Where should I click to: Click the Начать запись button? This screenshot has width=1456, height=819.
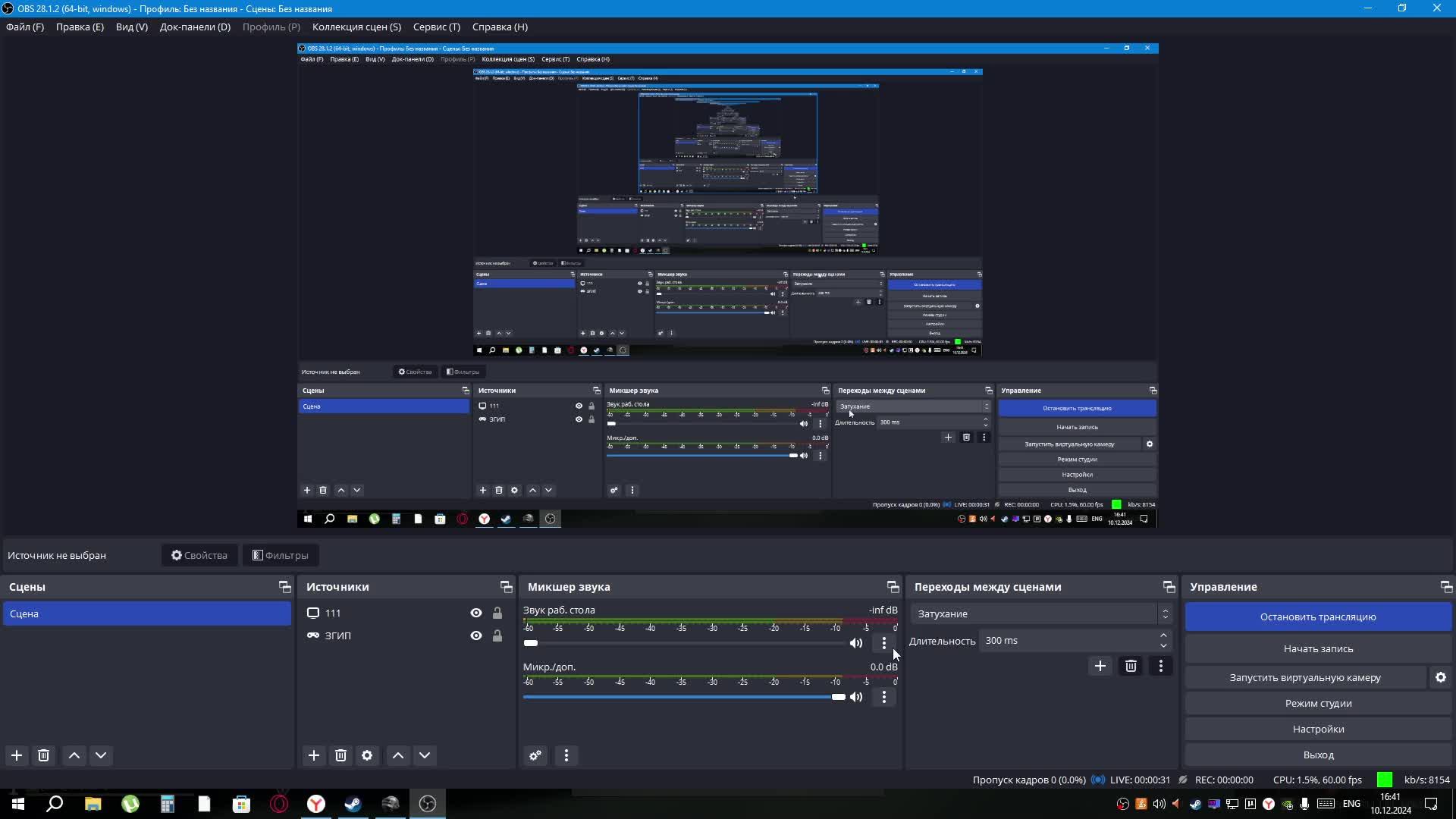pos(1318,649)
